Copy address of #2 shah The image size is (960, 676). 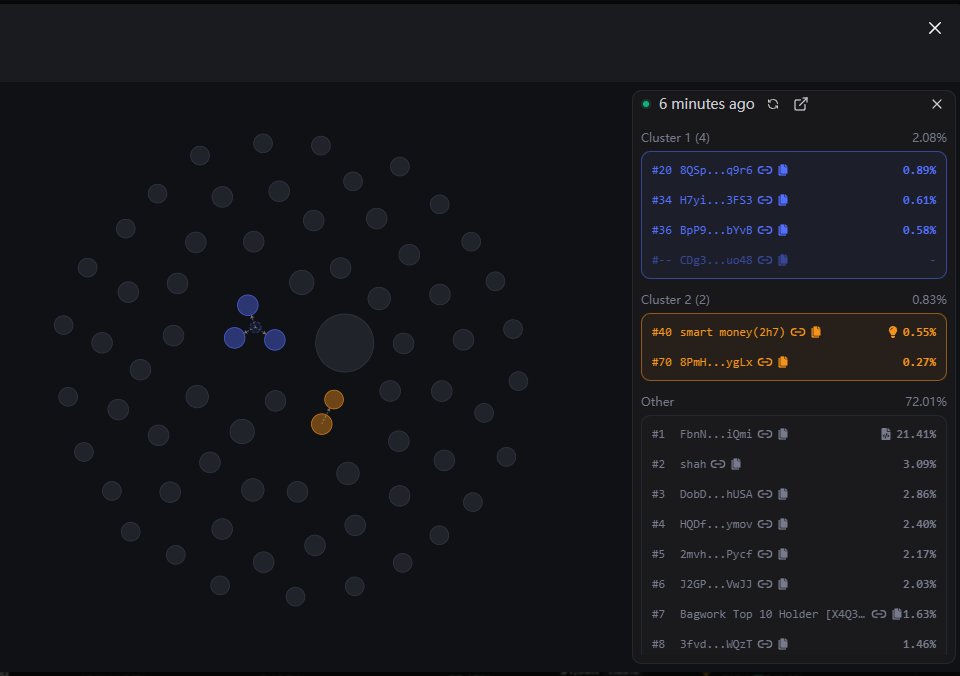point(737,464)
